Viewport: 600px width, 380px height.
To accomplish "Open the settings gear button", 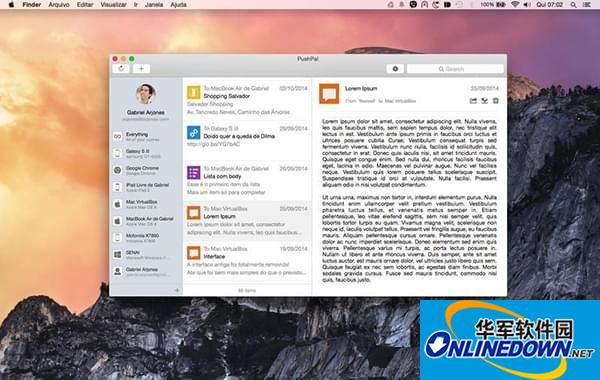I will tap(395, 69).
